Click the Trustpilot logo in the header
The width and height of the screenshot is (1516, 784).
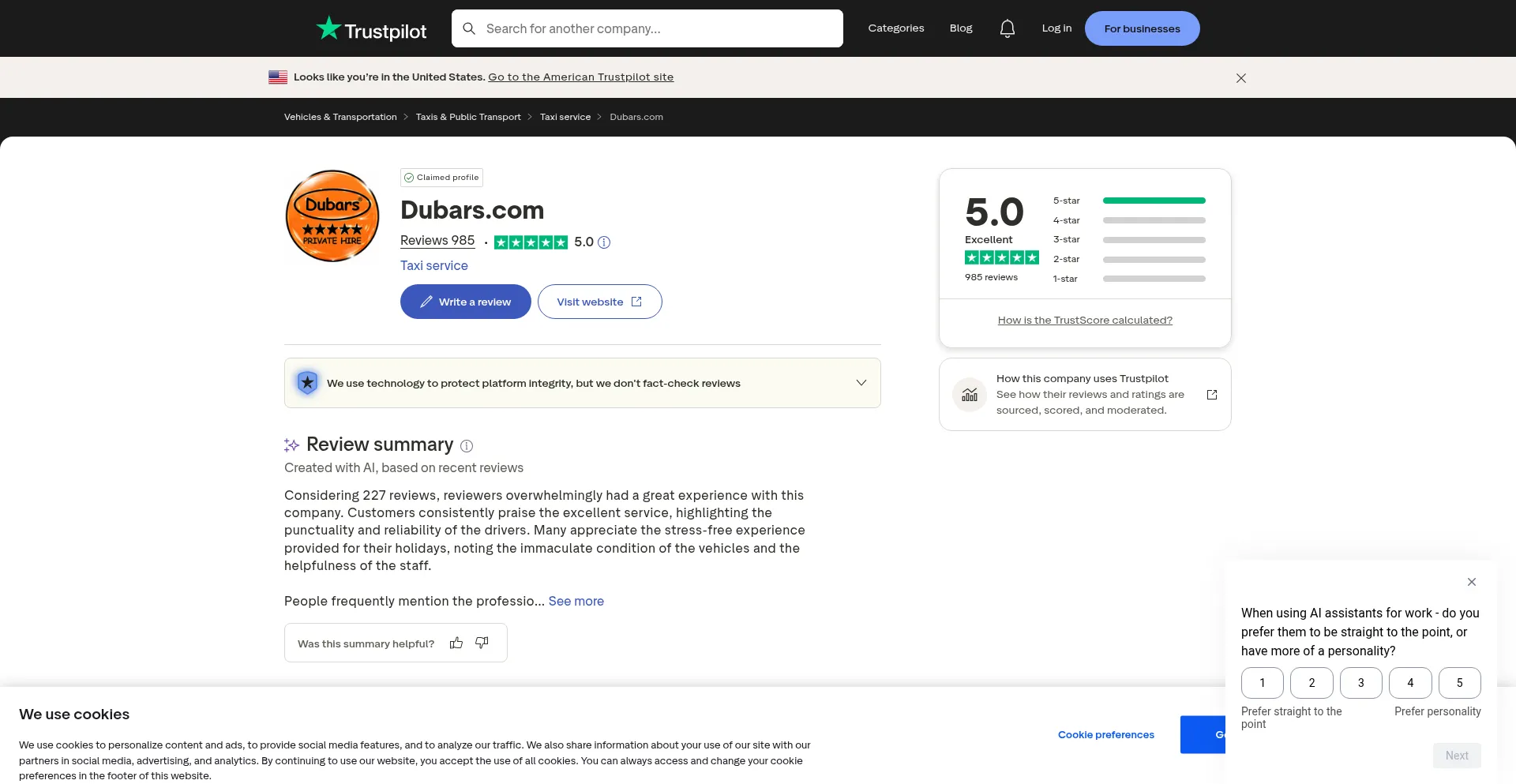[371, 29]
